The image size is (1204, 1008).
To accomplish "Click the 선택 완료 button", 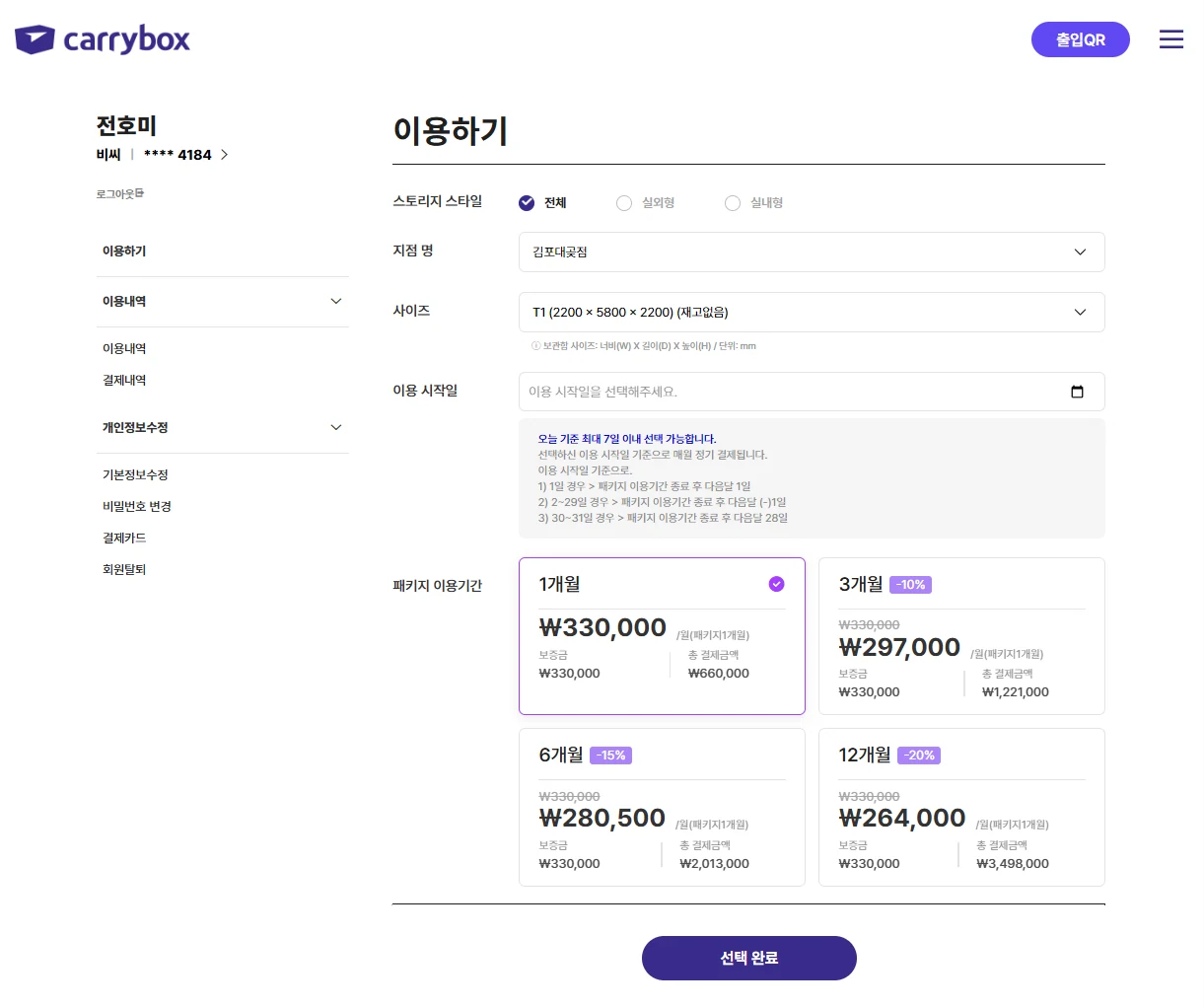I will tap(749, 958).
